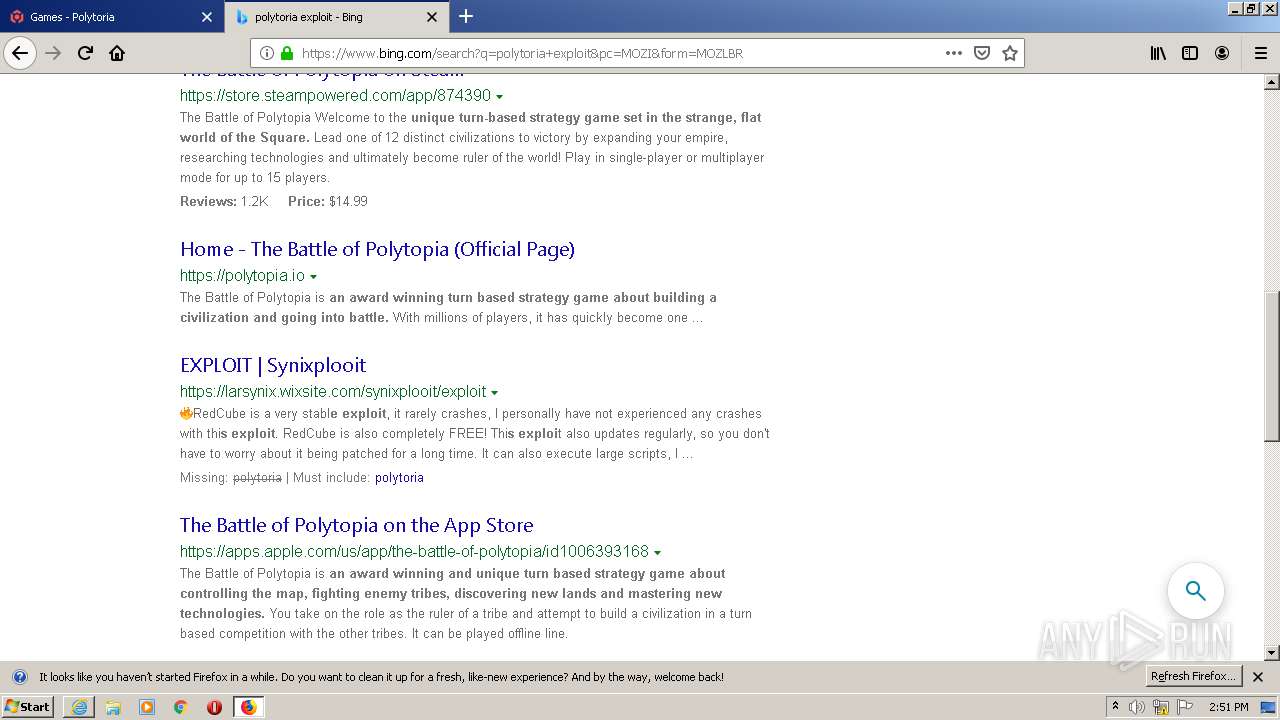This screenshot has width=1280, height=720.
Task: Show site information icon in address bar
Action: (x=267, y=53)
